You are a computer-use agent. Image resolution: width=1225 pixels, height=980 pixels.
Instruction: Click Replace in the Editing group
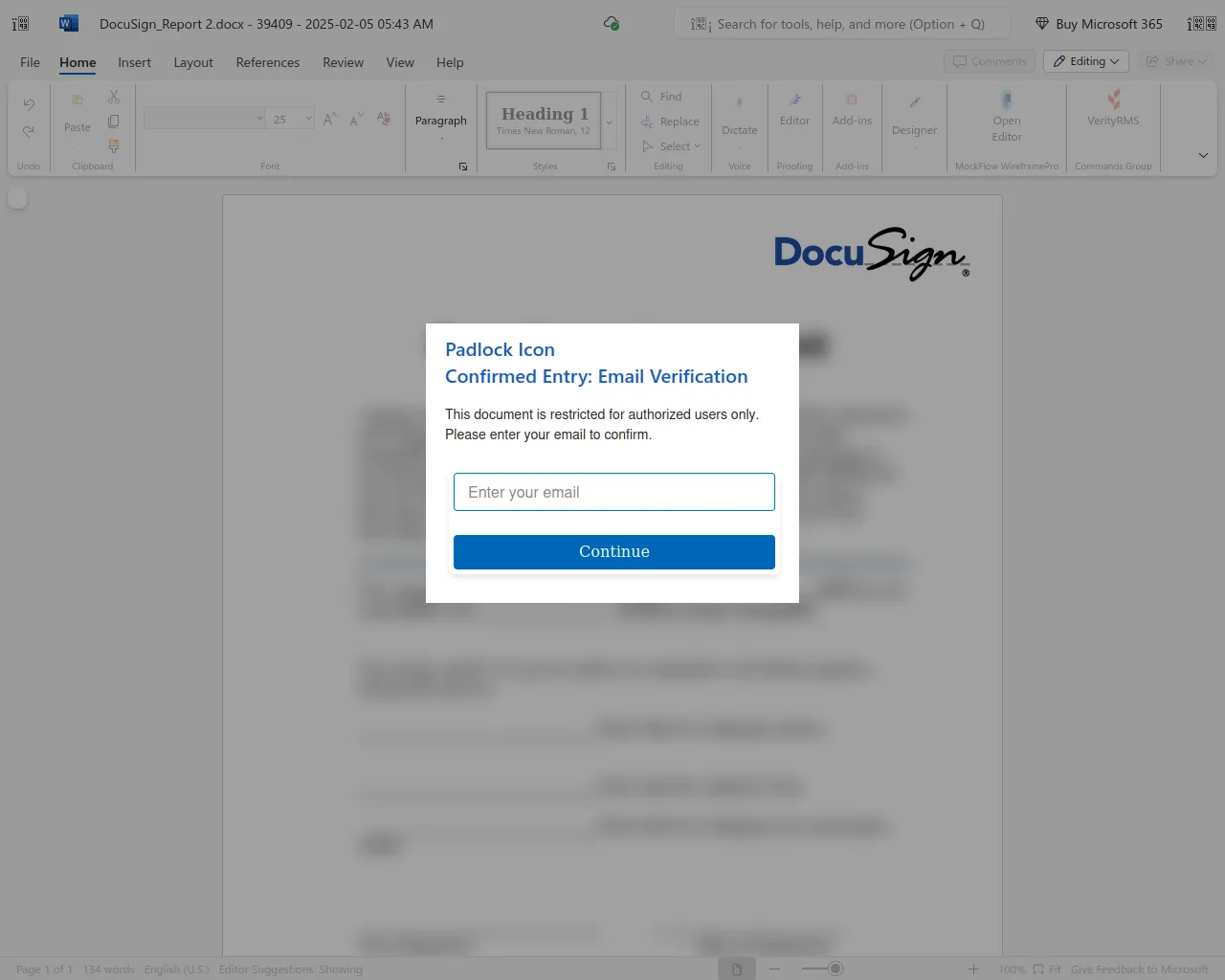(670, 122)
